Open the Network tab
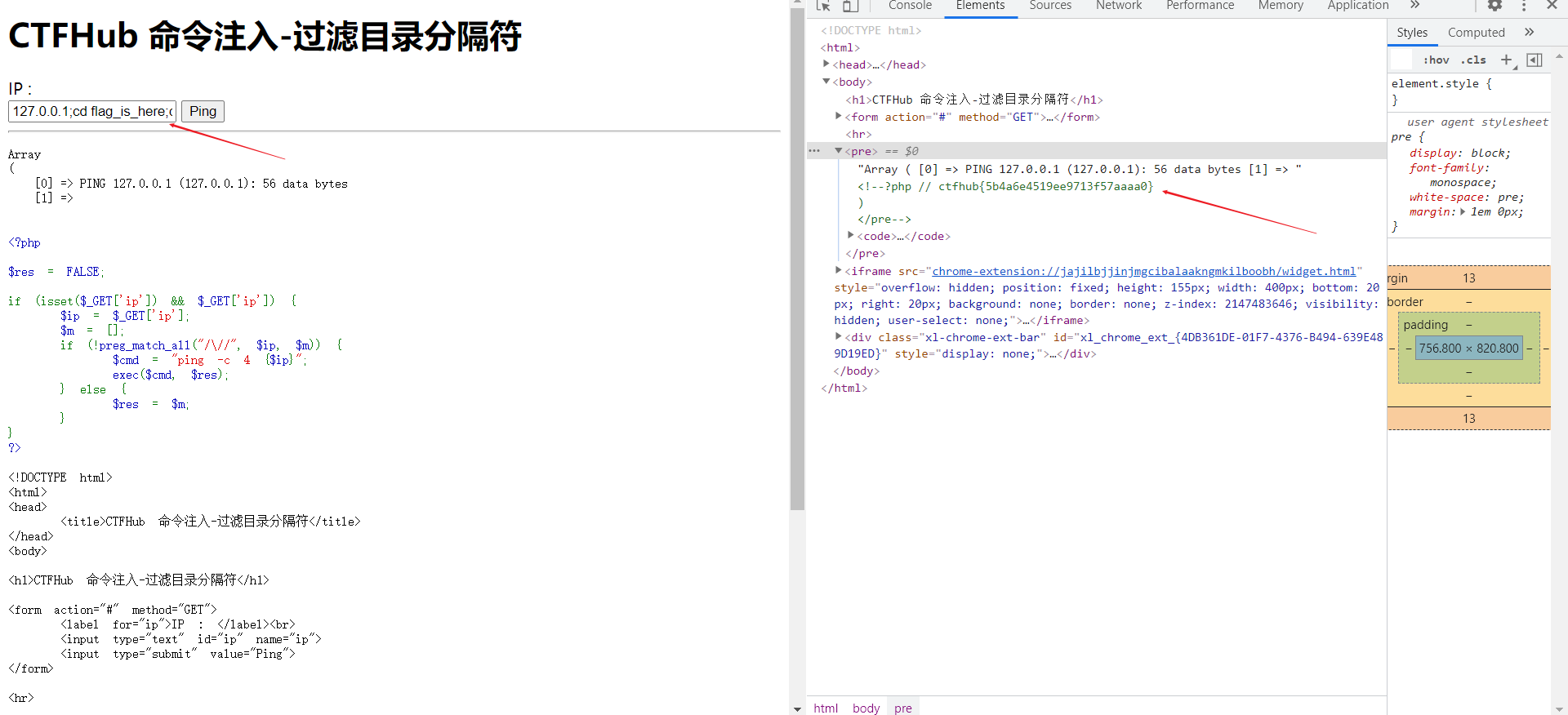Image resolution: width=1568 pixels, height=715 pixels. click(1119, 6)
